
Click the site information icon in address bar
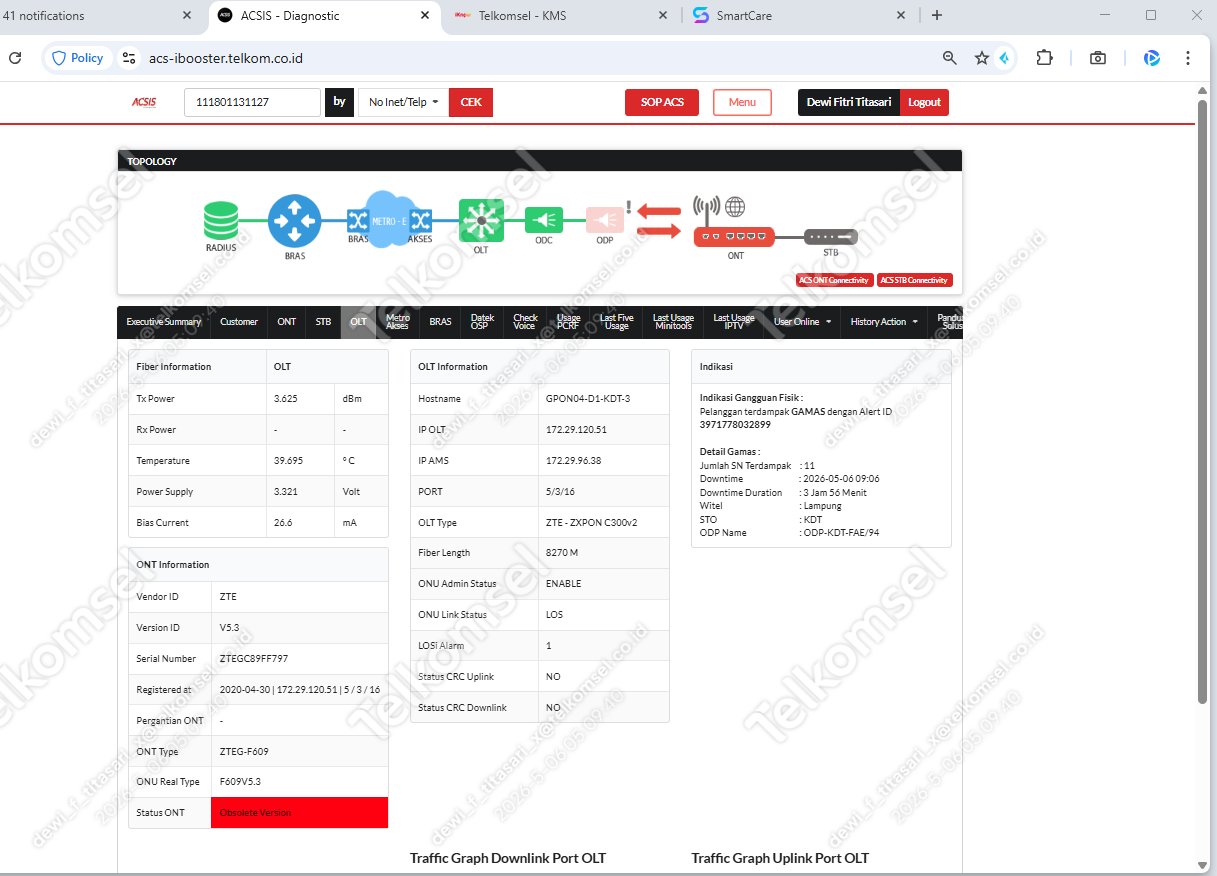tap(129, 58)
